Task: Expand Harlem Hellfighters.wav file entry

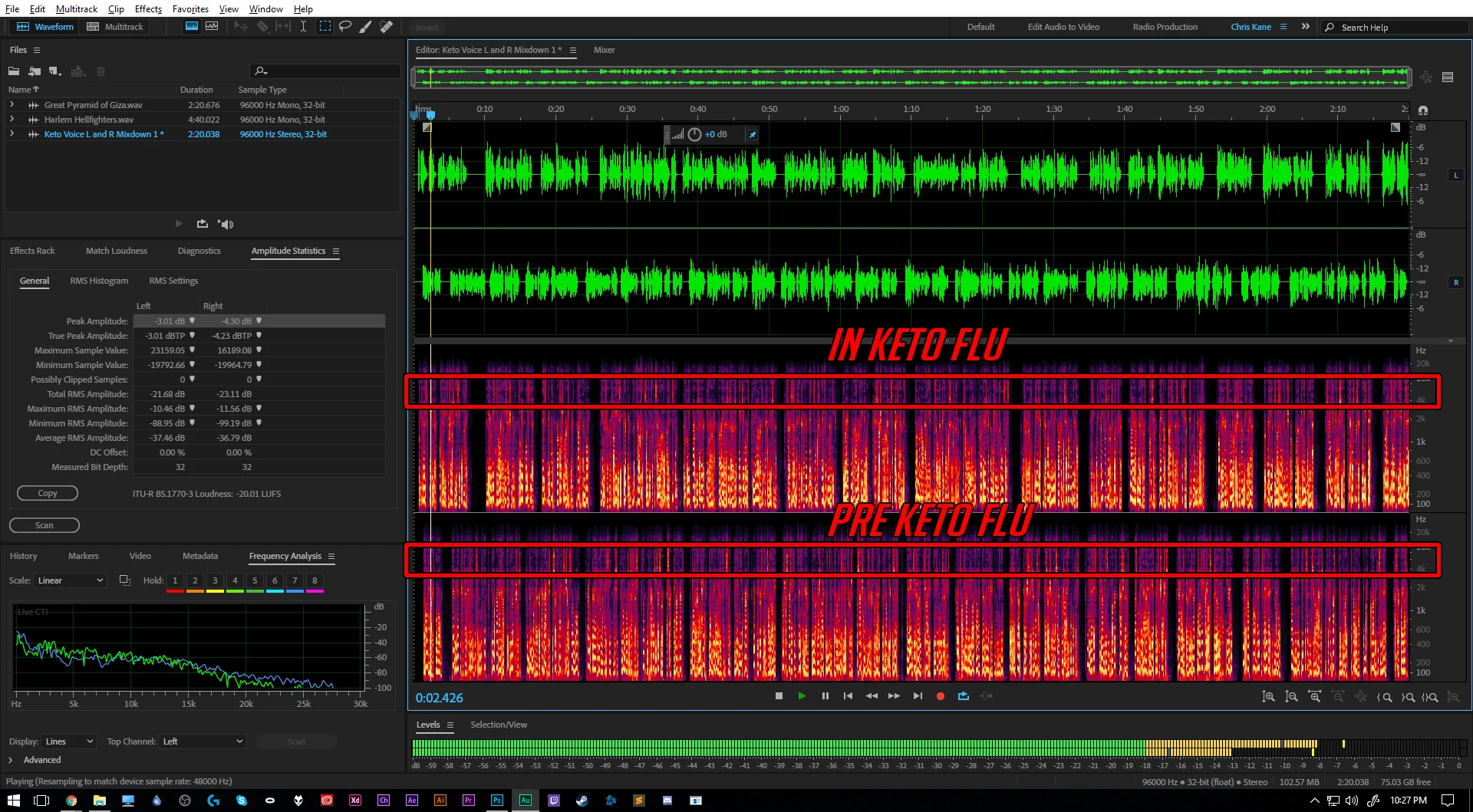Action: [x=12, y=120]
